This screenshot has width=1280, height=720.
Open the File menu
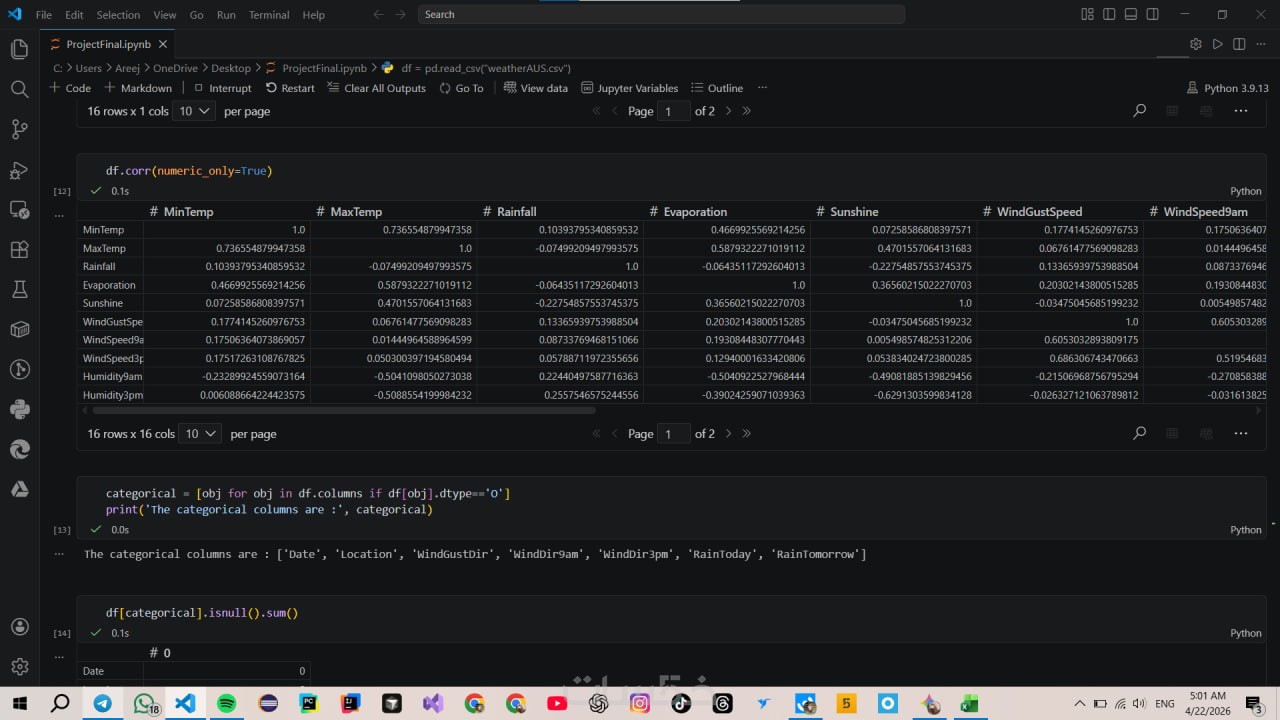[44, 15]
